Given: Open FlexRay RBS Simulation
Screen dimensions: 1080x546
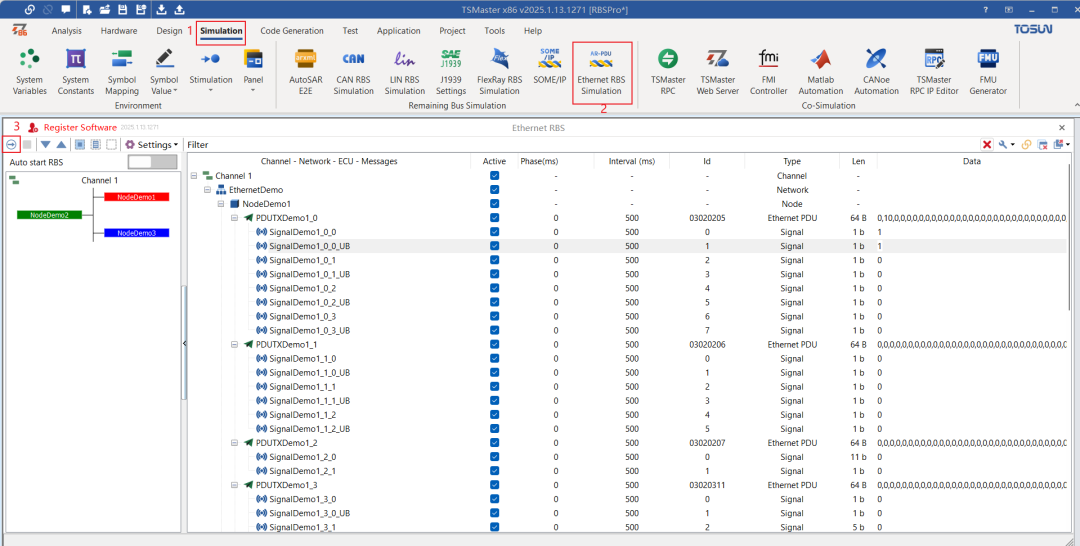Looking at the screenshot, I should [499, 72].
